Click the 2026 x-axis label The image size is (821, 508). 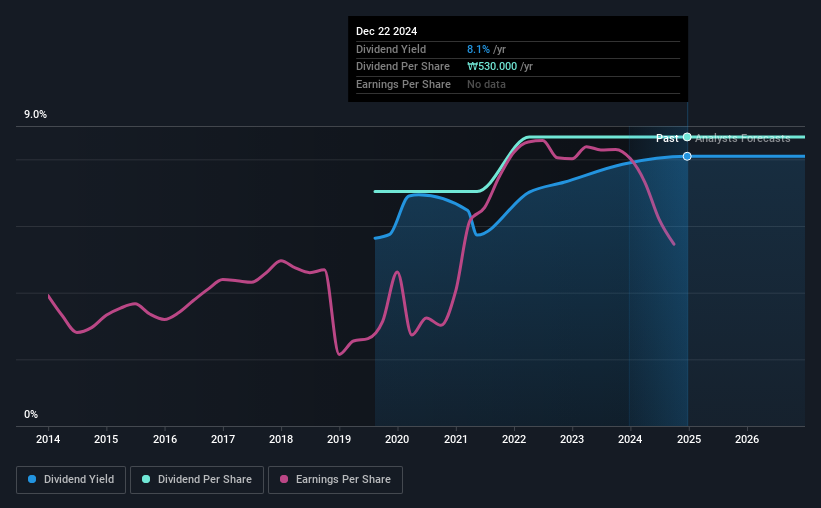(x=747, y=439)
